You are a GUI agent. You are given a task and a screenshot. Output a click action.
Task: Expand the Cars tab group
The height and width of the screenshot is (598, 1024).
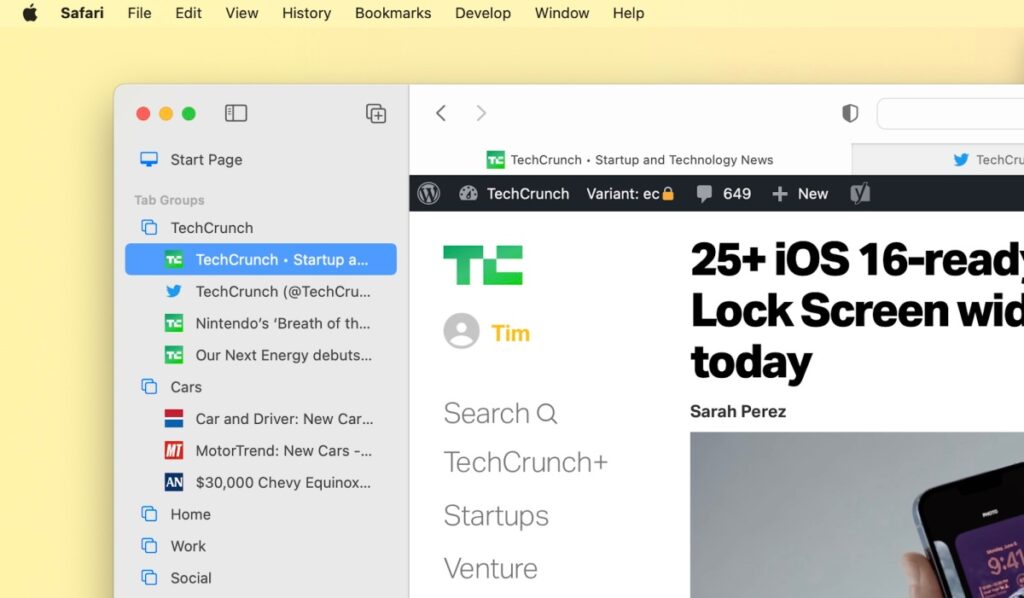click(x=186, y=387)
